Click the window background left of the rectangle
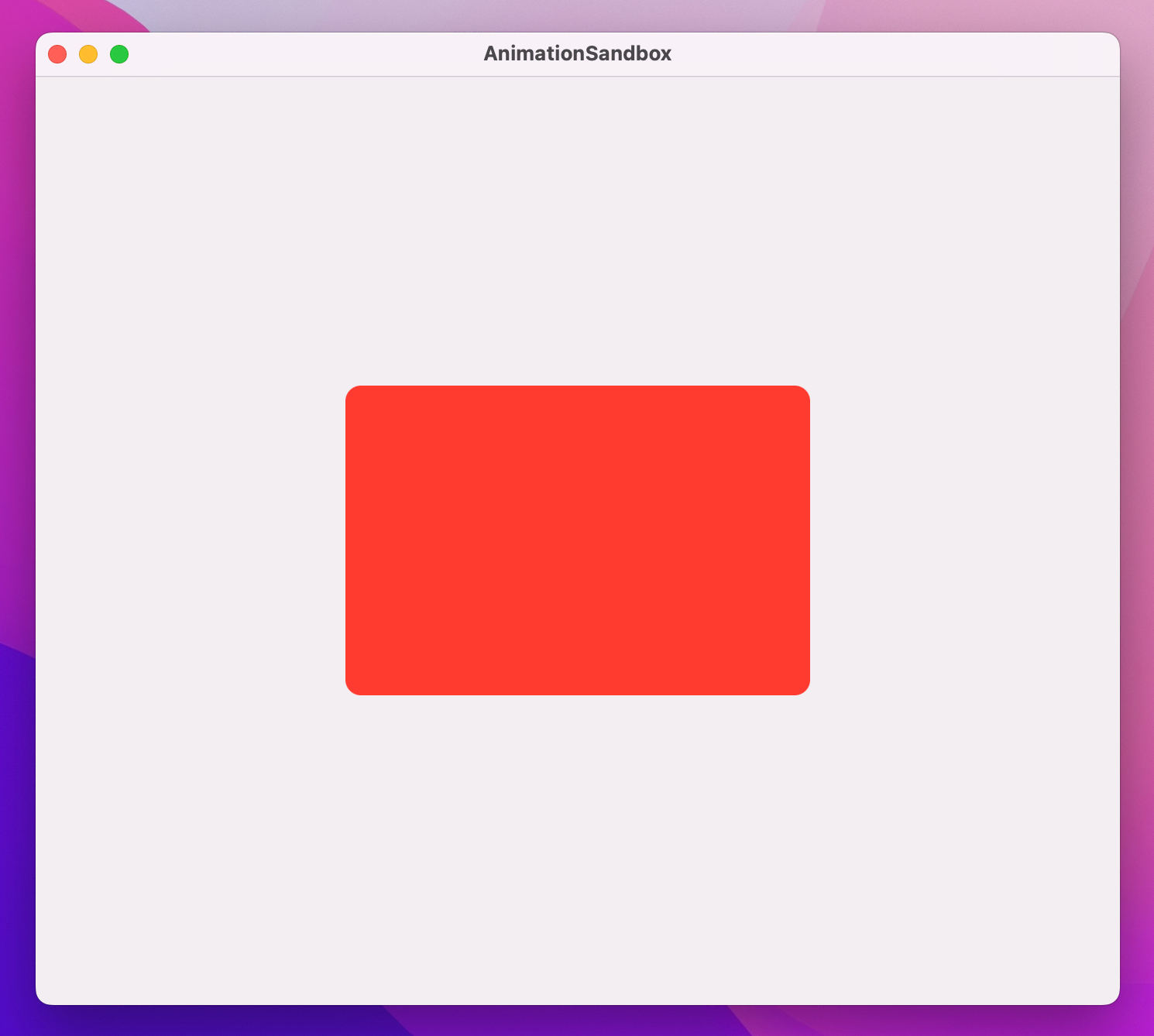The image size is (1154, 1036). (194, 540)
